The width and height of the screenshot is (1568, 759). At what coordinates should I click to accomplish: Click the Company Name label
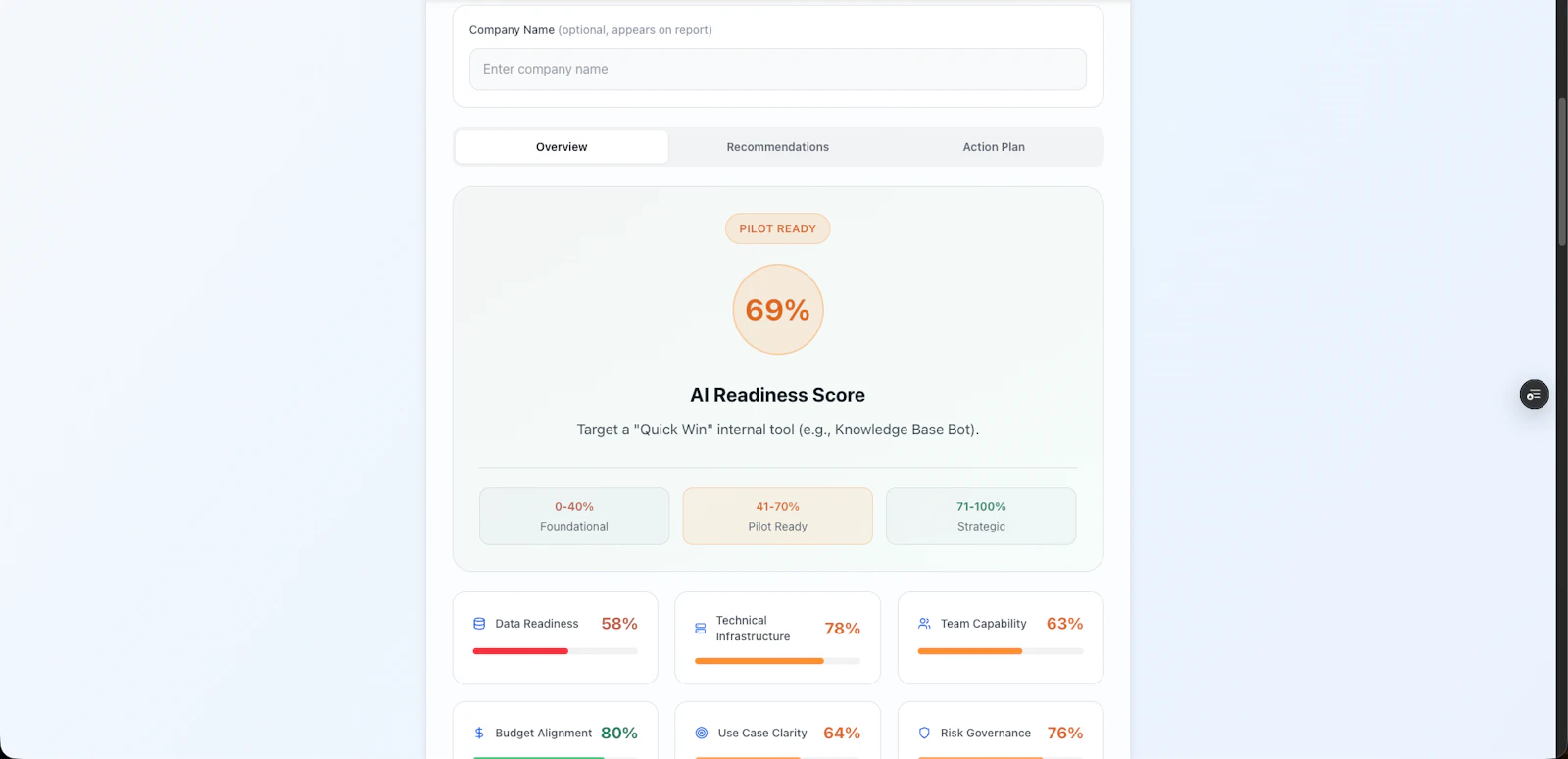point(512,30)
